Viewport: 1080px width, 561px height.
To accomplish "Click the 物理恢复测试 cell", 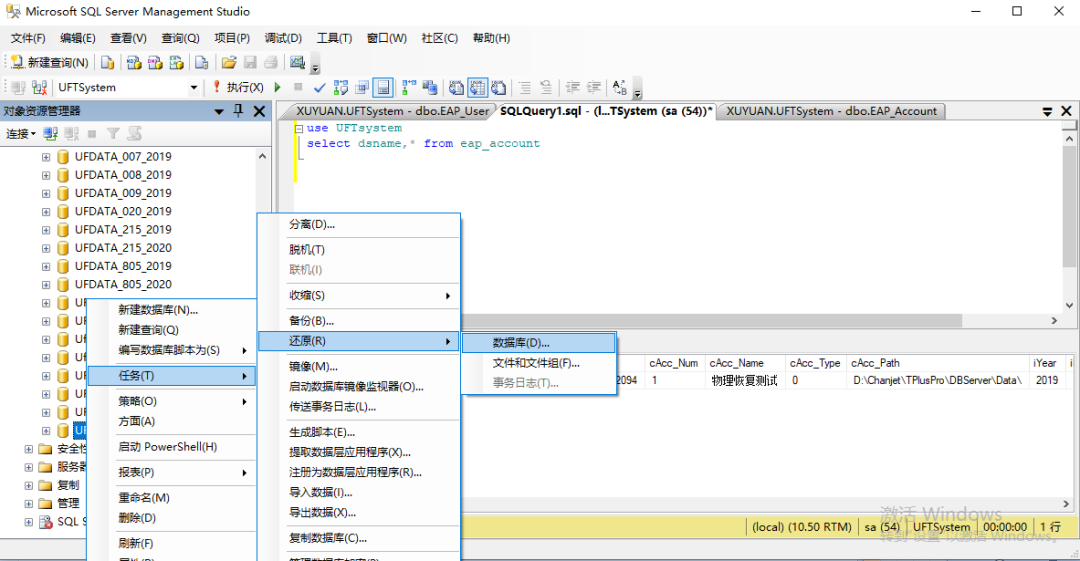I will click(x=745, y=380).
